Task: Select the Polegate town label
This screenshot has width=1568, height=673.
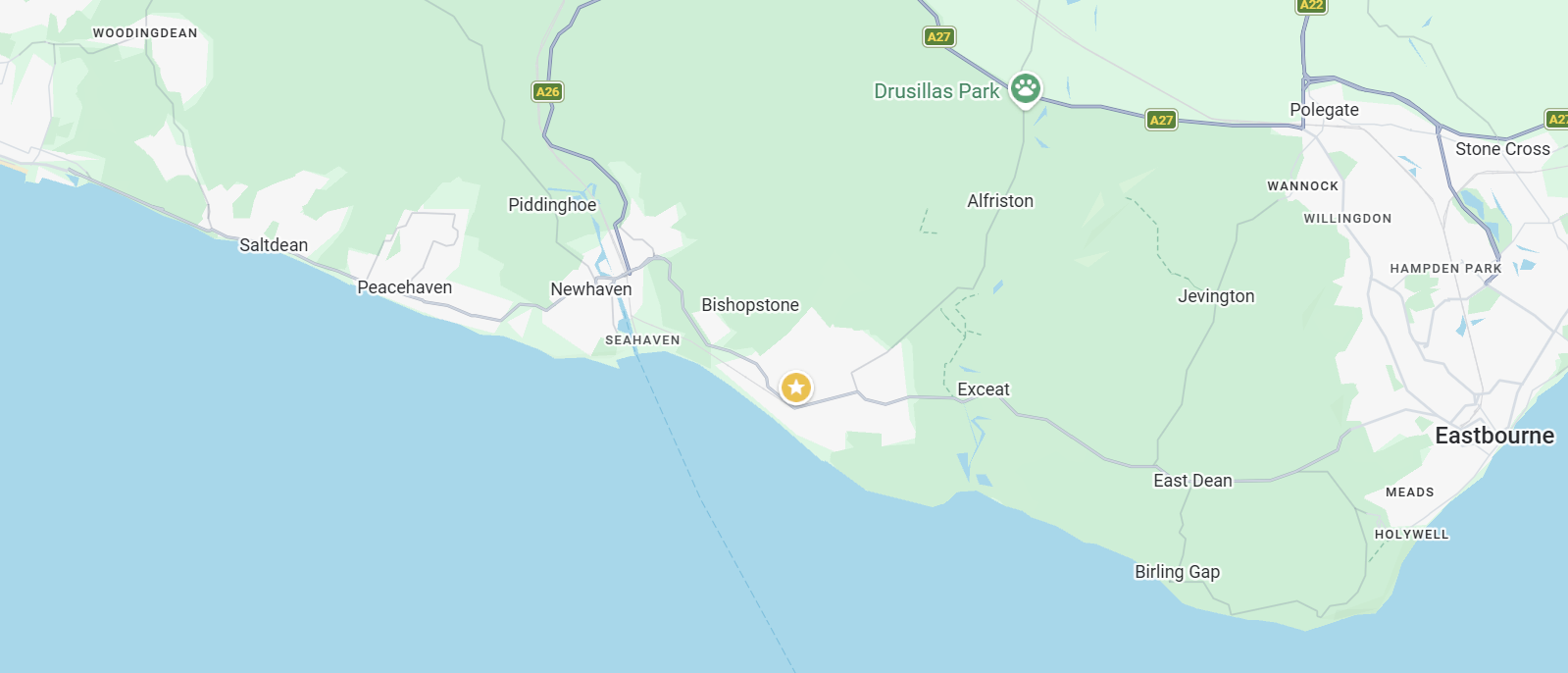Action: [x=1325, y=110]
